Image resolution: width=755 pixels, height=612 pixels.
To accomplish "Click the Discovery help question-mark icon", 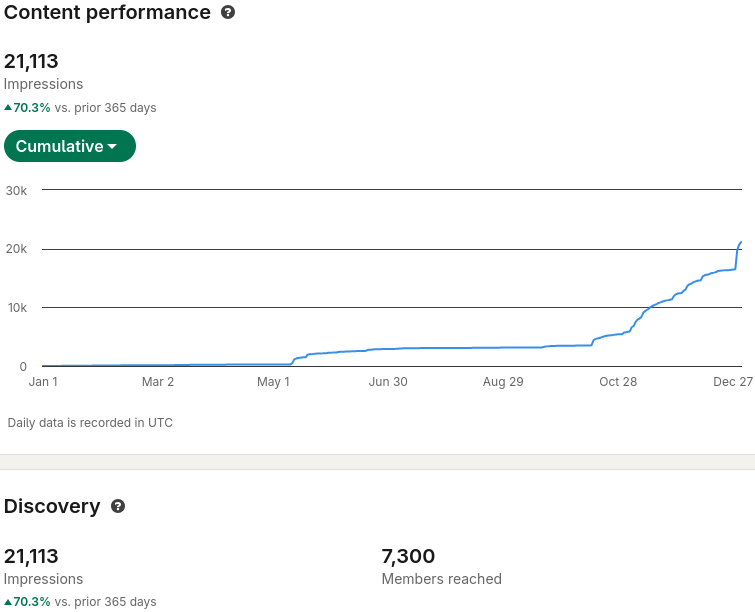I will 118,507.
